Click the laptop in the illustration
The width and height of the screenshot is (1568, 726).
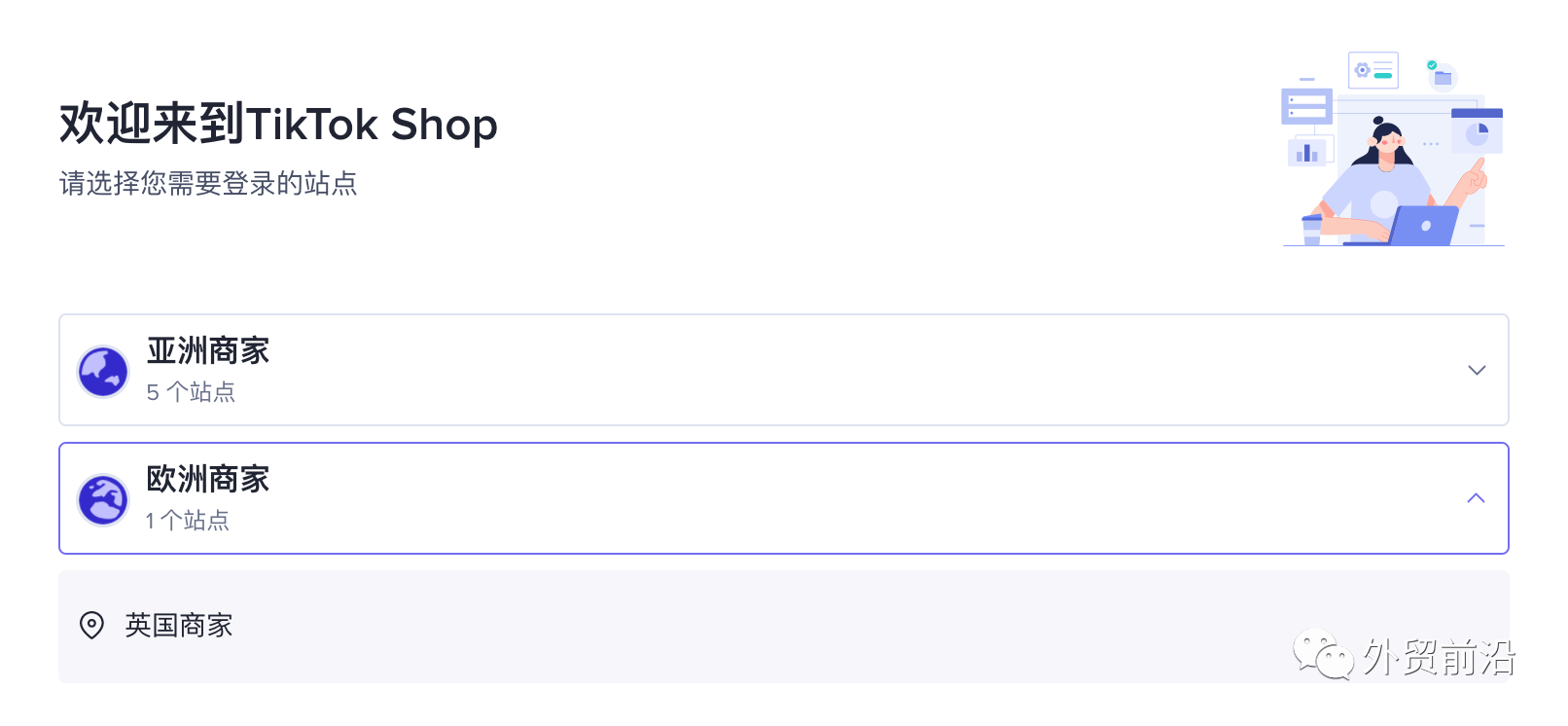[1415, 226]
